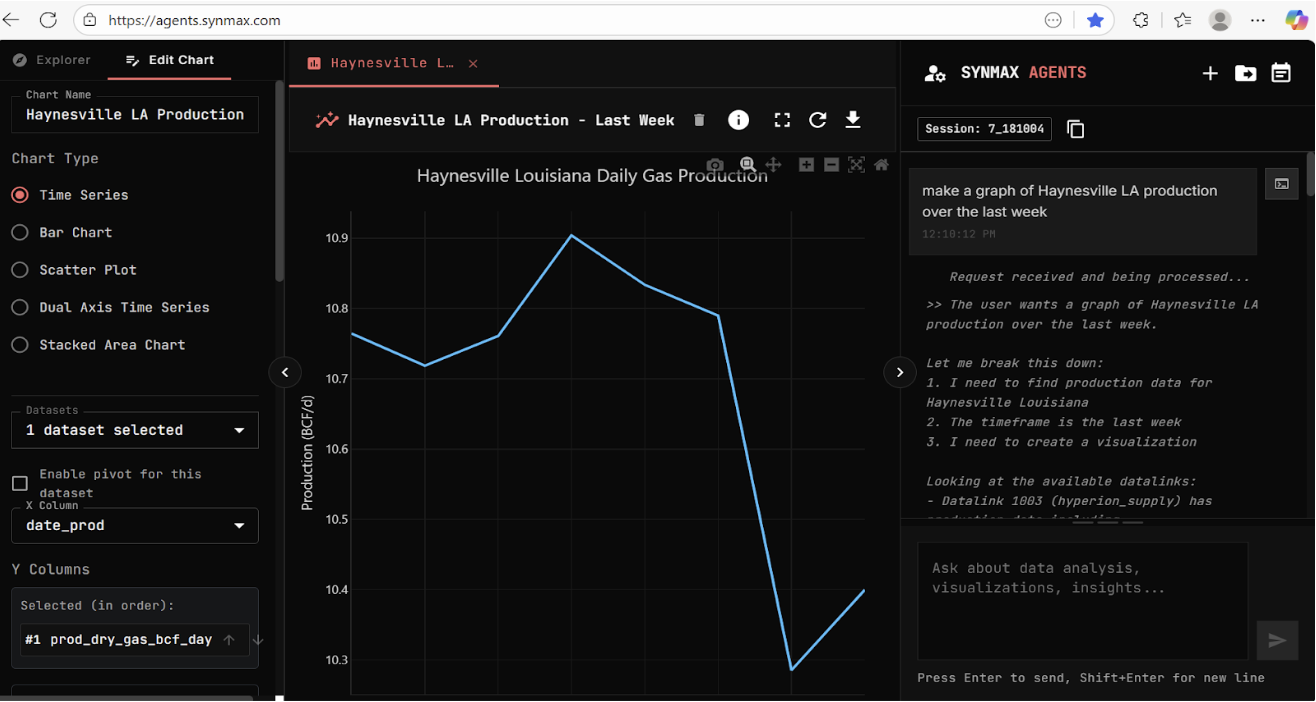
Task: Open chart info icon
Action: pos(738,120)
